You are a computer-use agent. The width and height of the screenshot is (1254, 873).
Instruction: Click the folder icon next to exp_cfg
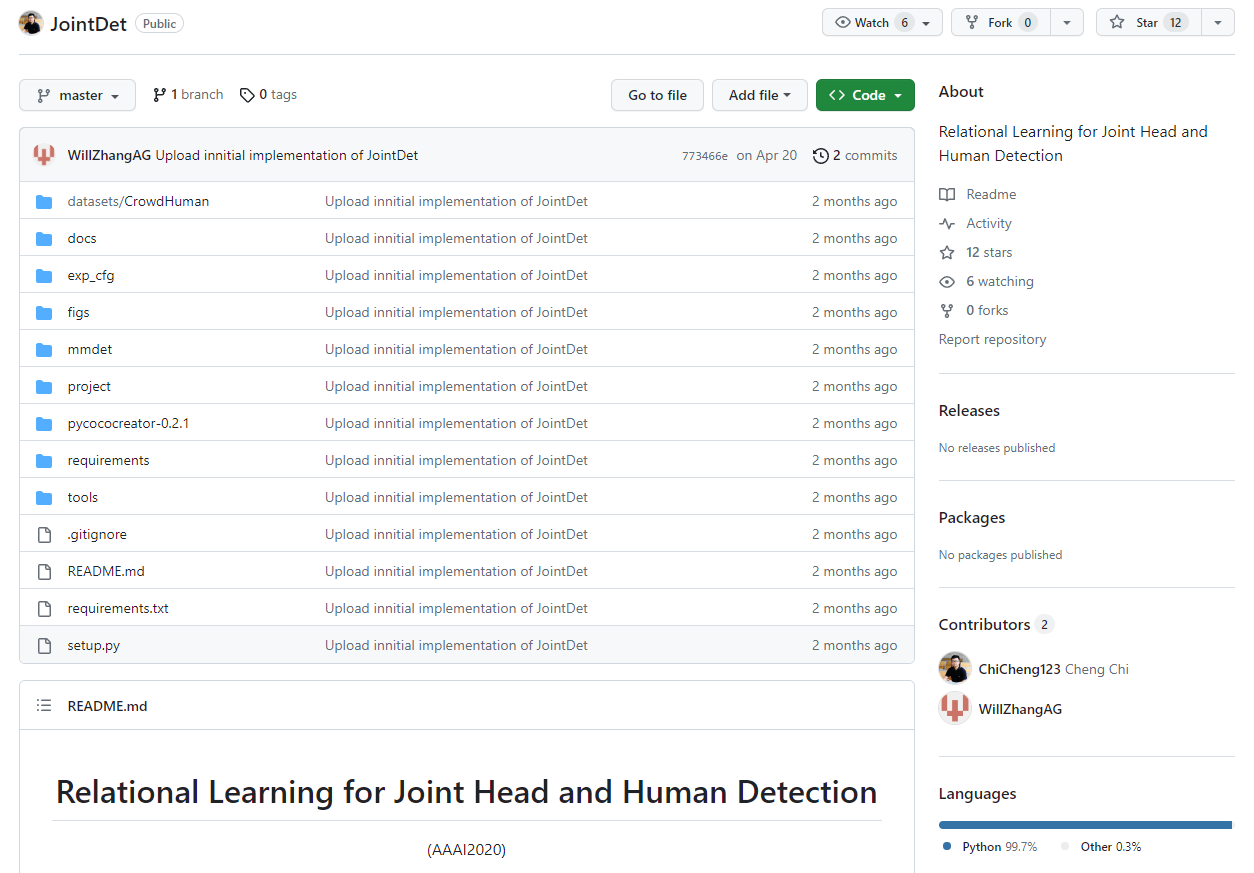click(44, 275)
